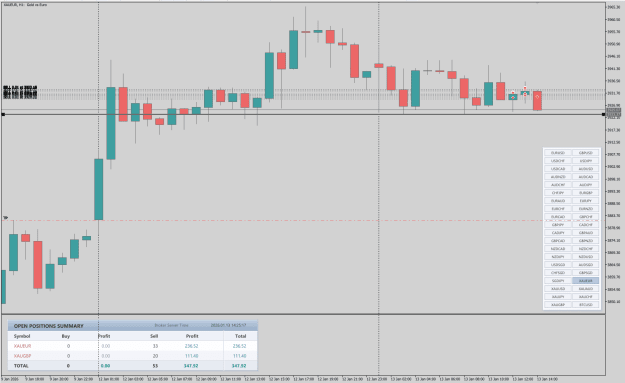Select EURJPY in the symbol changer
Viewport: 625px width, 383px height.
pyautogui.click(x=585, y=200)
